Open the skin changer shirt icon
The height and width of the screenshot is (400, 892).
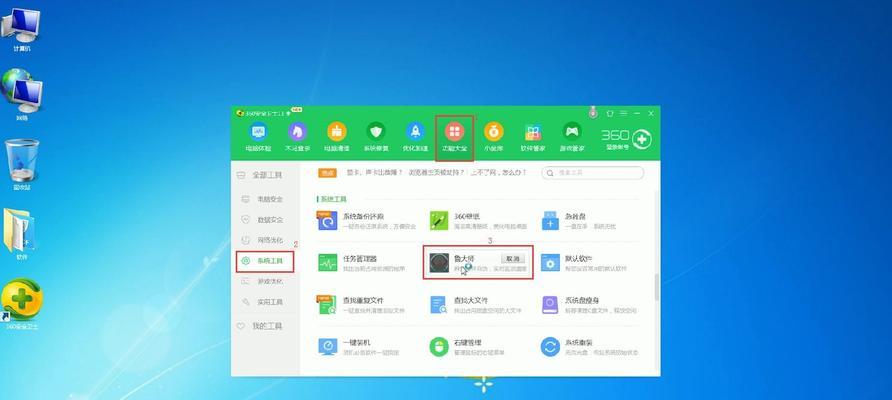(610, 113)
